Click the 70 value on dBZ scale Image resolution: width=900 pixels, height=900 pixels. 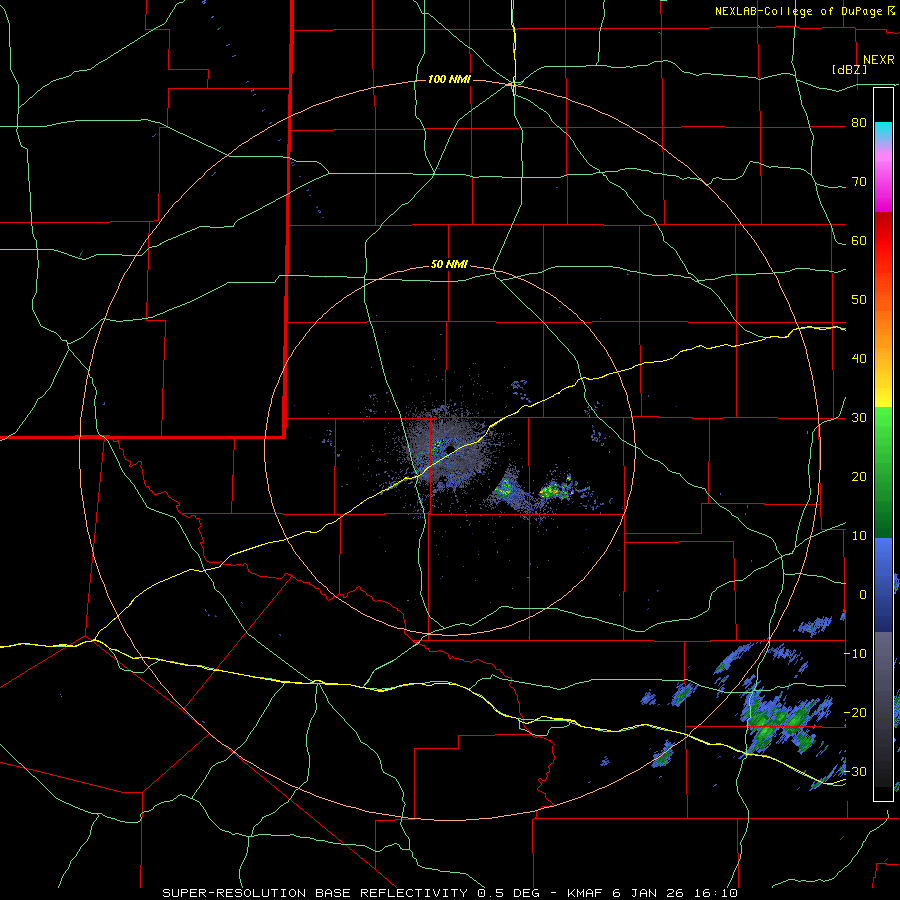click(859, 182)
